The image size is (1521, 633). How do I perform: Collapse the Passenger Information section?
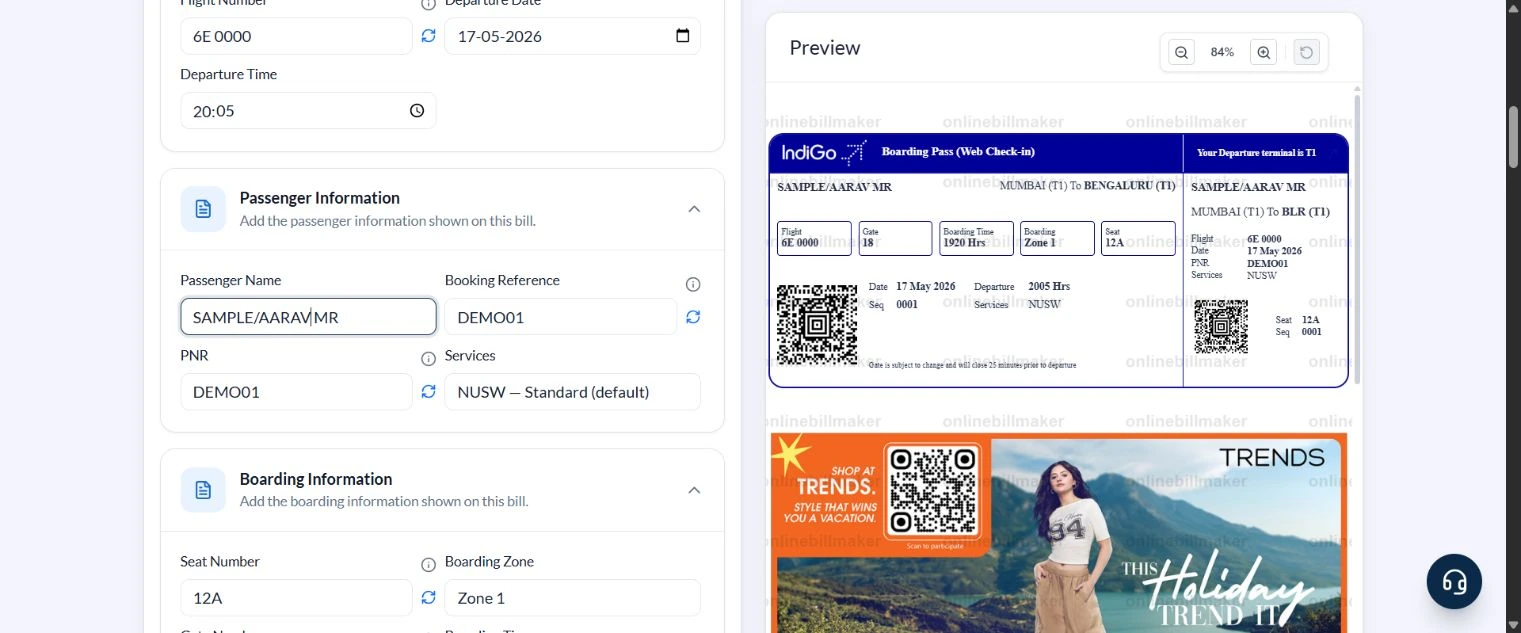point(694,209)
